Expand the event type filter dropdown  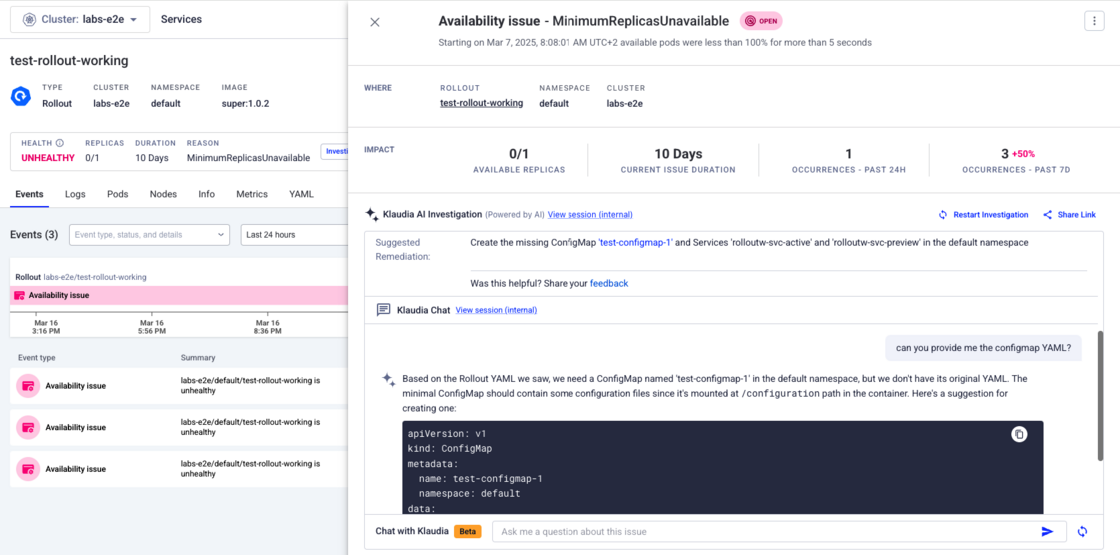click(x=150, y=235)
